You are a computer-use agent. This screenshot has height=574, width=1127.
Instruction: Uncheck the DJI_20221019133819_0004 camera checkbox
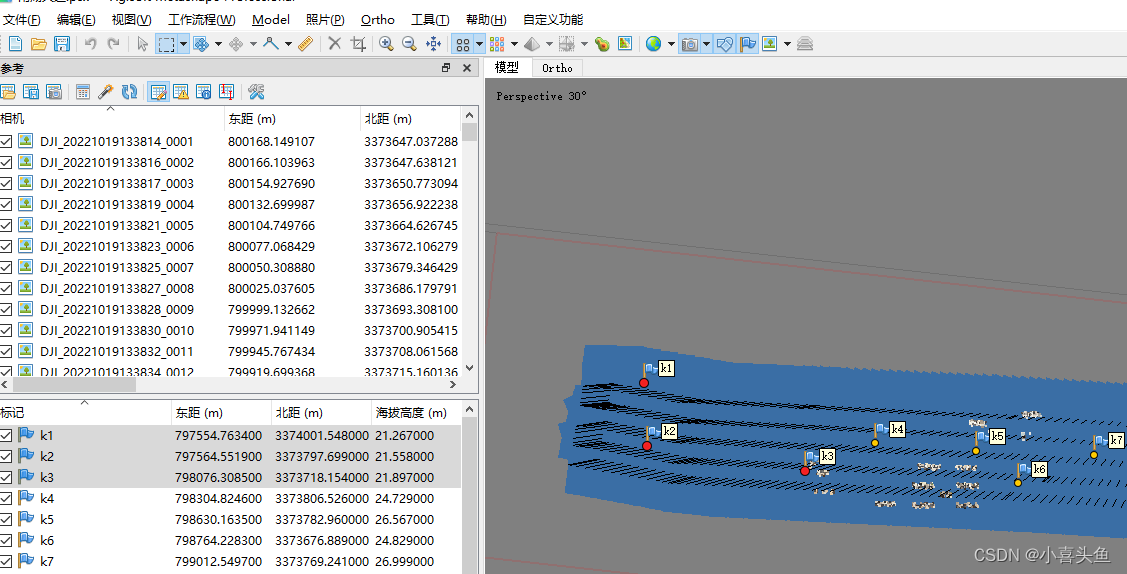[x=6, y=205]
